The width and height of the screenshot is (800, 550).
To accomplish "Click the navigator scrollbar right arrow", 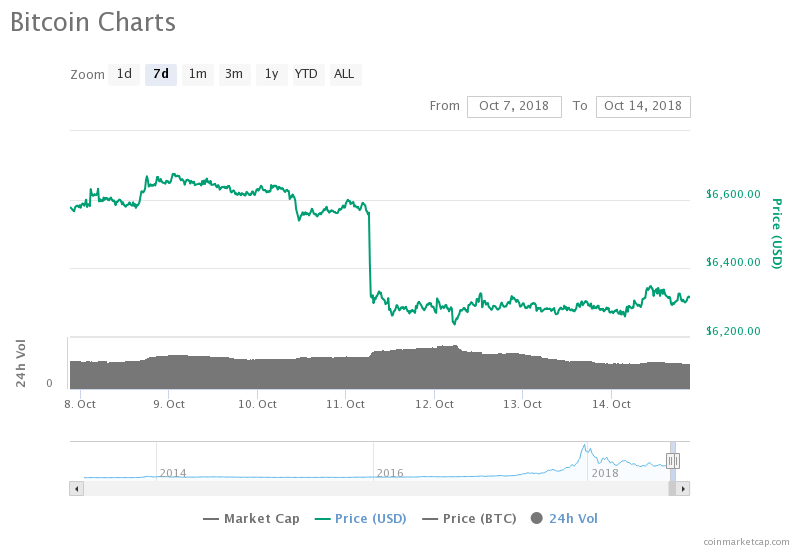I will (683, 489).
